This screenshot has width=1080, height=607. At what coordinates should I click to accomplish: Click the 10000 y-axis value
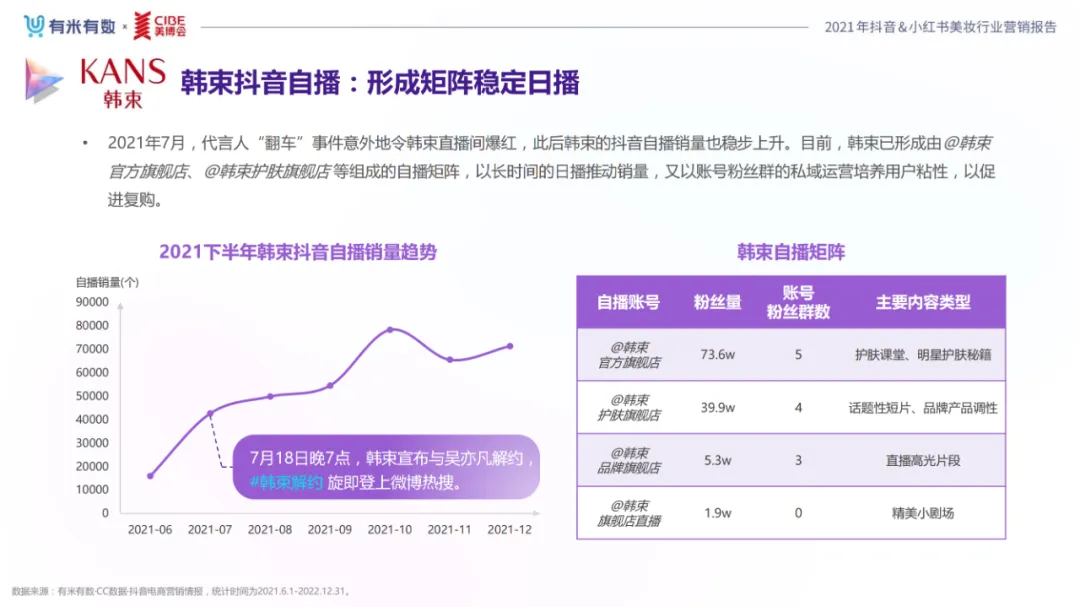point(92,489)
